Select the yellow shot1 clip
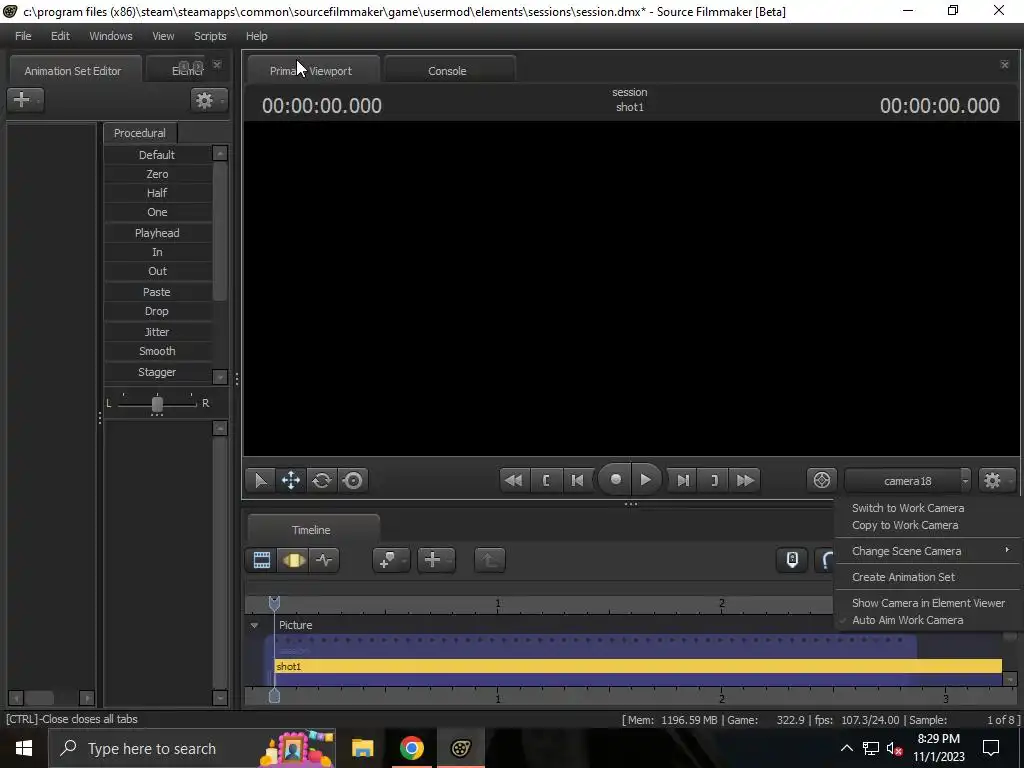The image size is (1024, 768). point(638,666)
